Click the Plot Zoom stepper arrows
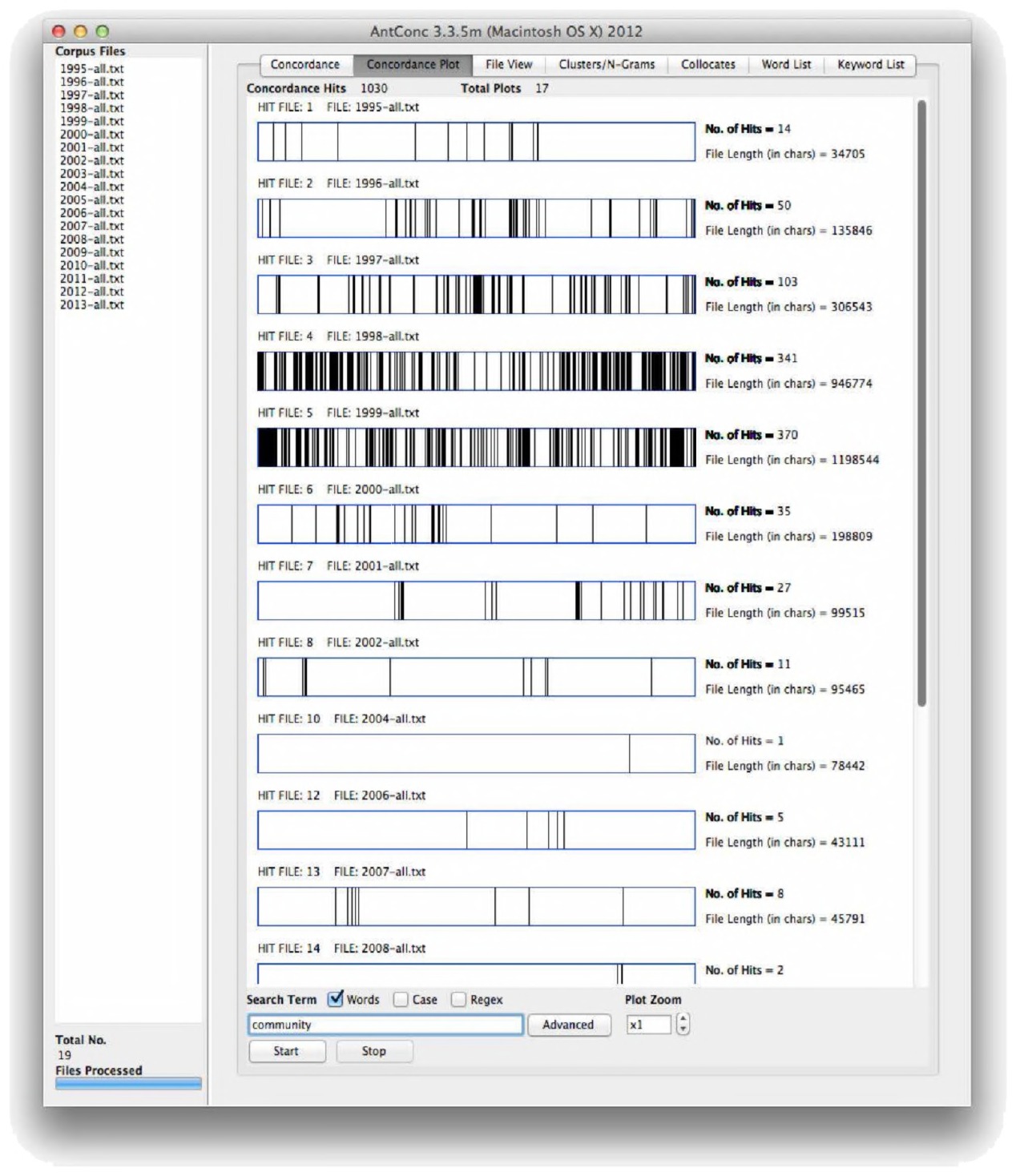The height and width of the screenshot is (1176, 1016). coord(683,1025)
